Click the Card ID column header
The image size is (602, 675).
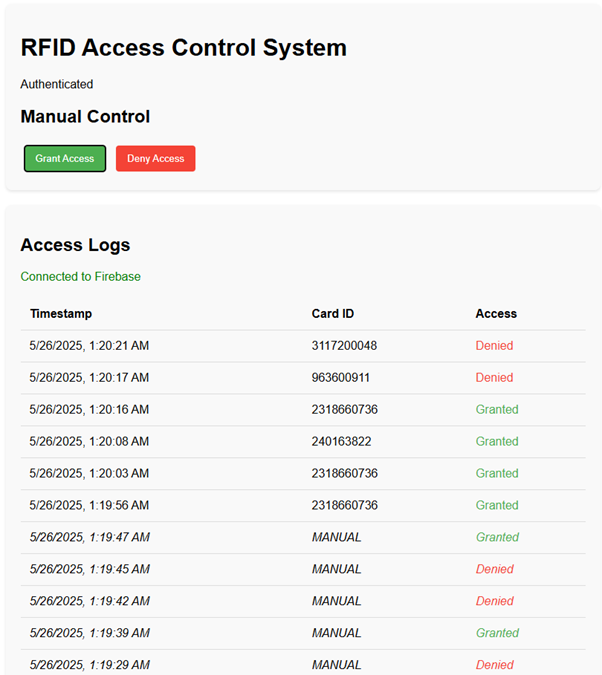click(x=333, y=314)
